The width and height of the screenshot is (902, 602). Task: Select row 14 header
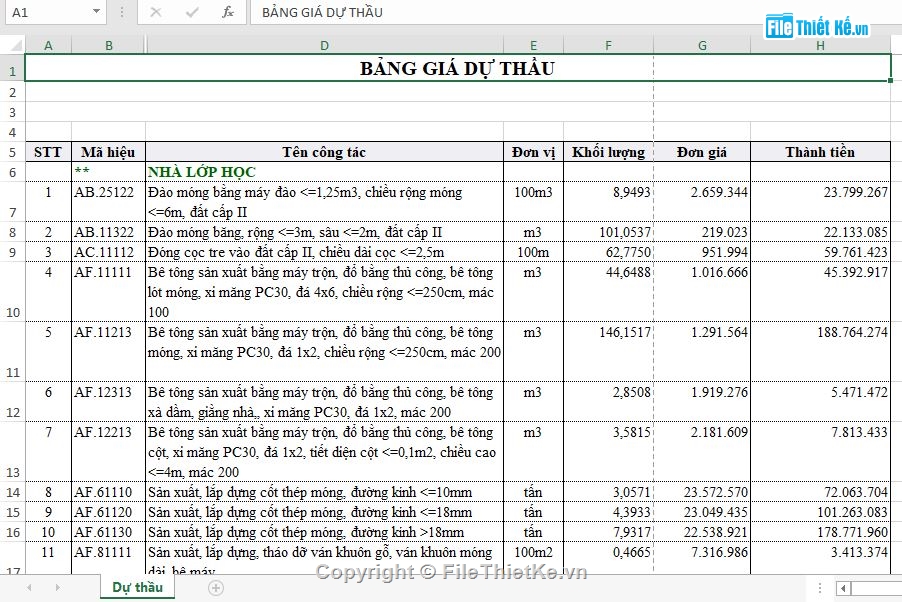[13, 492]
